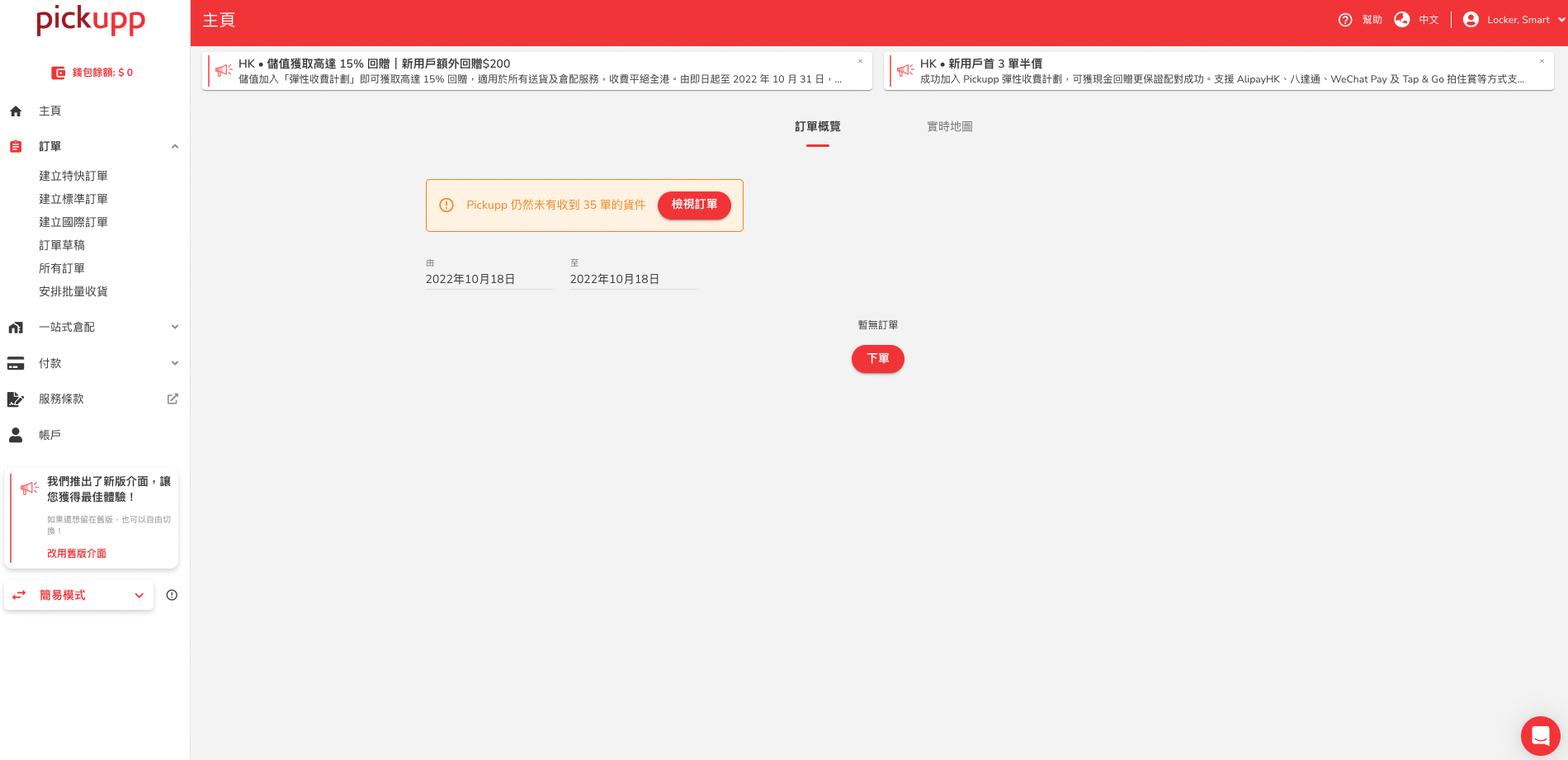Expand the 一站式倉配 menu
This screenshot has width=1568, height=760.
(174, 328)
